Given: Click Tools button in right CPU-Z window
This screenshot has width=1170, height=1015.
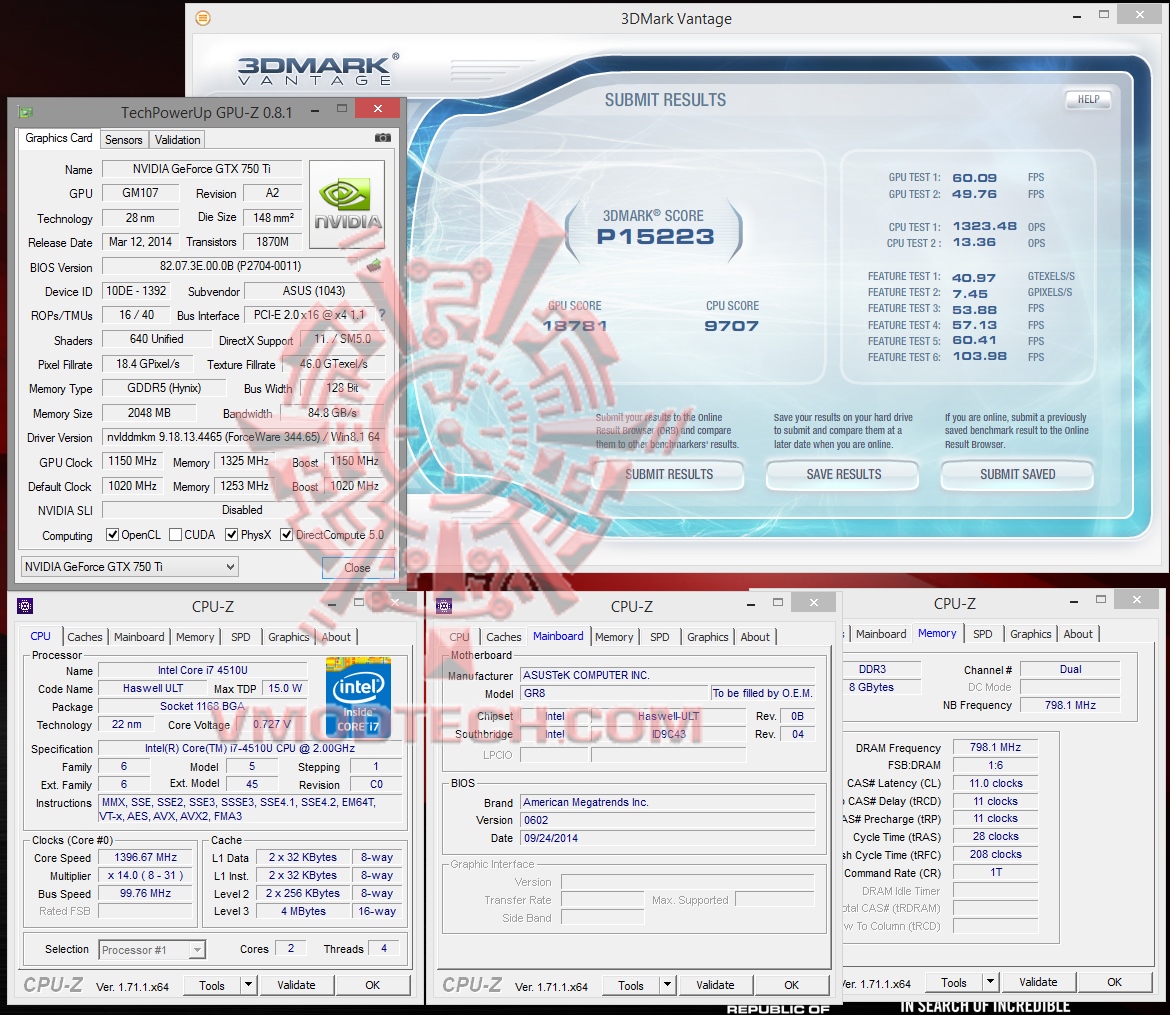Looking at the screenshot, I should (x=954, y=982).
